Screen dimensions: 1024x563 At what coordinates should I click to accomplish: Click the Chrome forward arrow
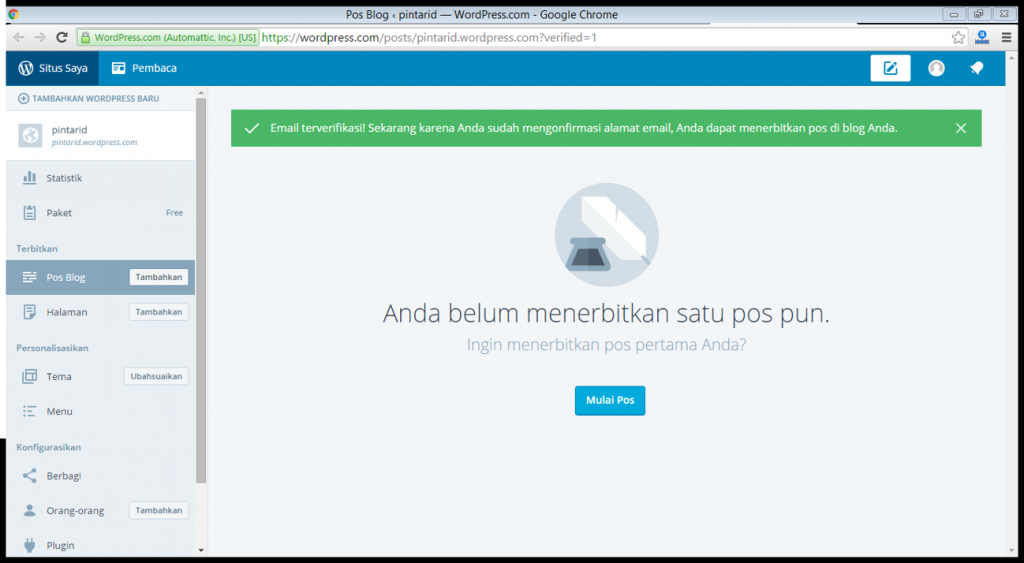click(x=40, y=37)
